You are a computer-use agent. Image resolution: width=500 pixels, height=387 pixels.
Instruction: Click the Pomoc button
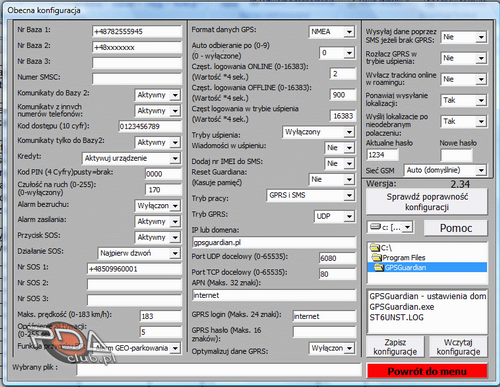tap(456, 228)
